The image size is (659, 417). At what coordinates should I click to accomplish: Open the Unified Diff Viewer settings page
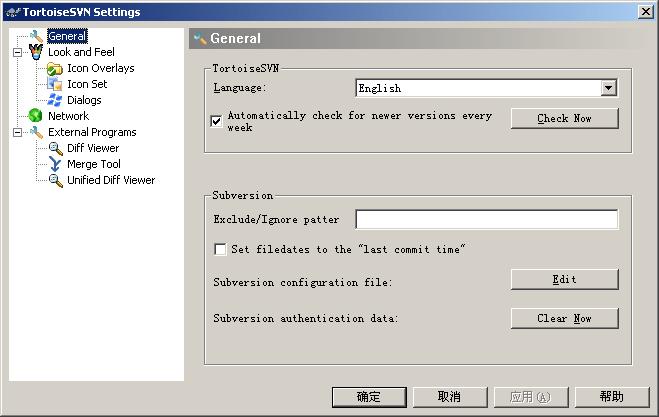111,180
